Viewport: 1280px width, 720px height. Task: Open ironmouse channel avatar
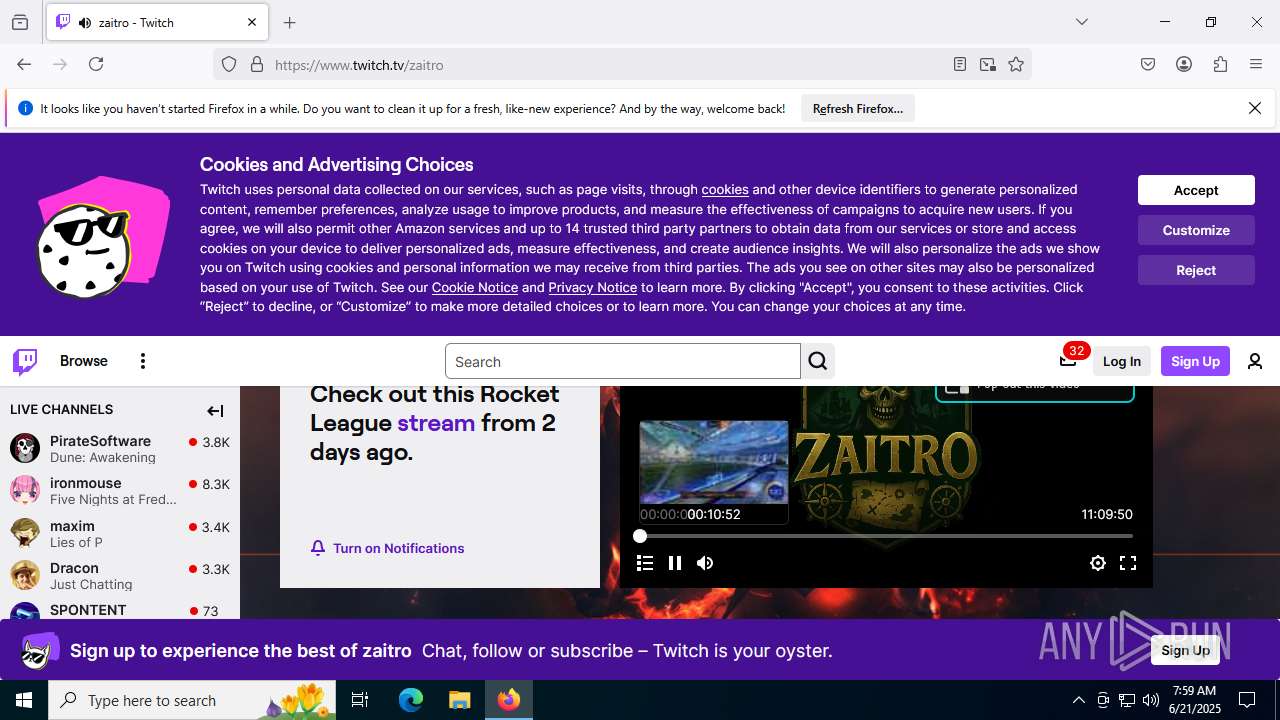[x=25, y=490]
